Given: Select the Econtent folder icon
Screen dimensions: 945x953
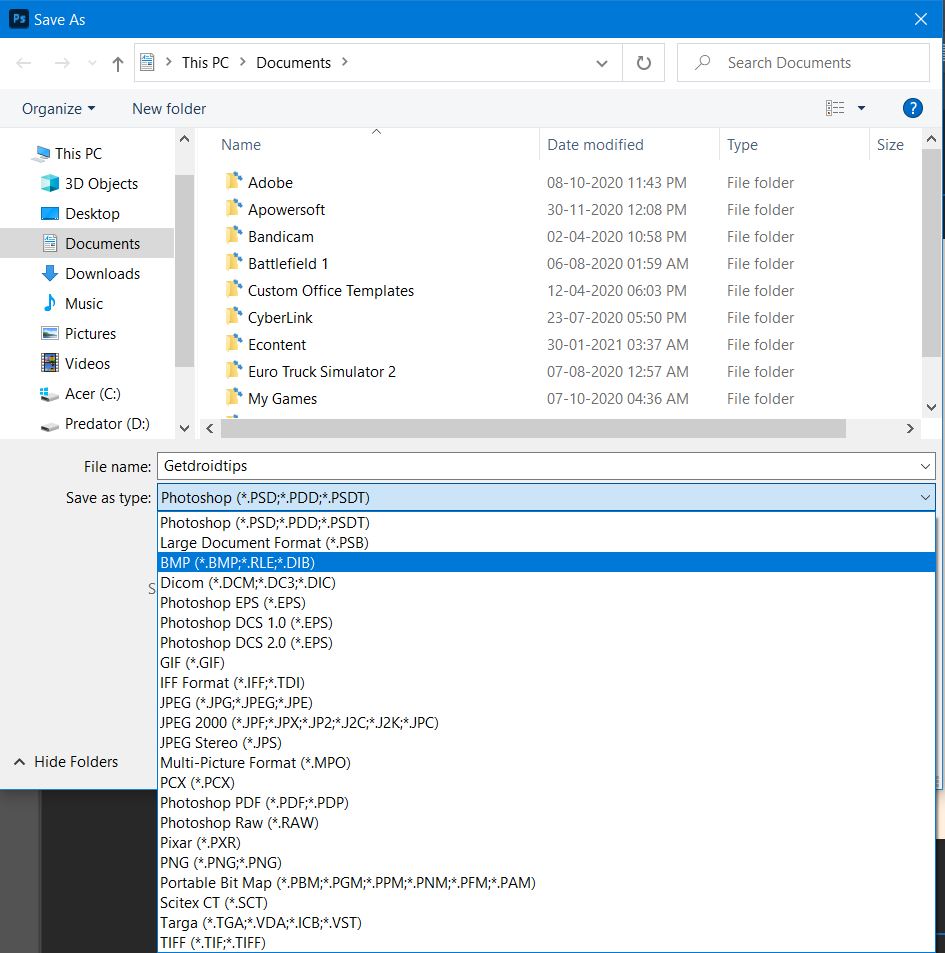Looking at the screenshot, I should (234, 343).
